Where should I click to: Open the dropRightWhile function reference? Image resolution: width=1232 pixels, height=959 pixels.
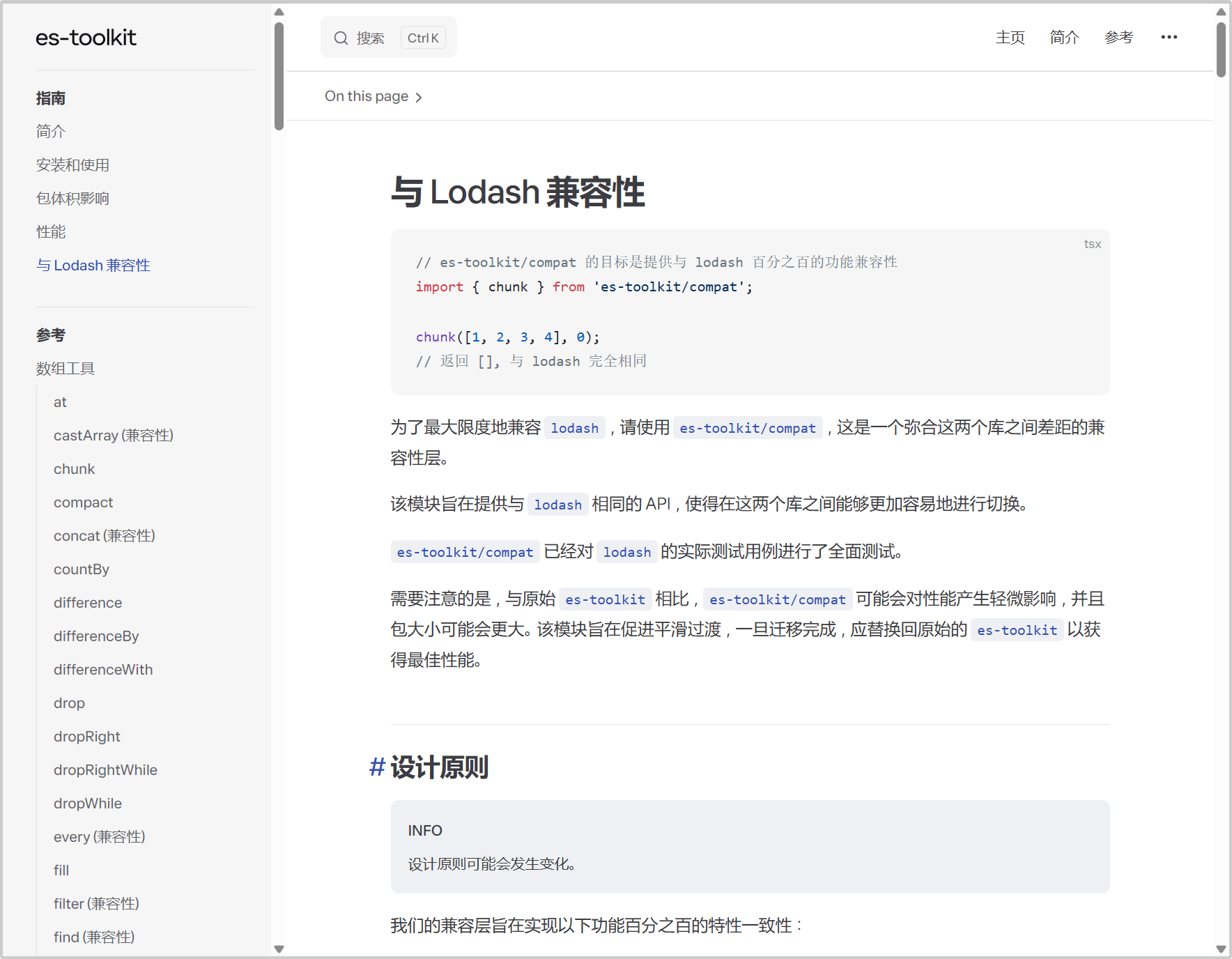pyautogui.click(x=105, y=769)
